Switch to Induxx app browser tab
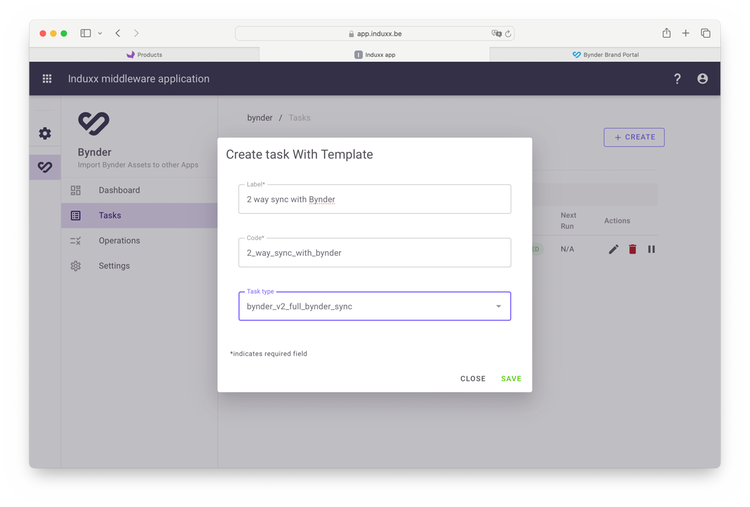The image size is (750, 507). (375, 55)
